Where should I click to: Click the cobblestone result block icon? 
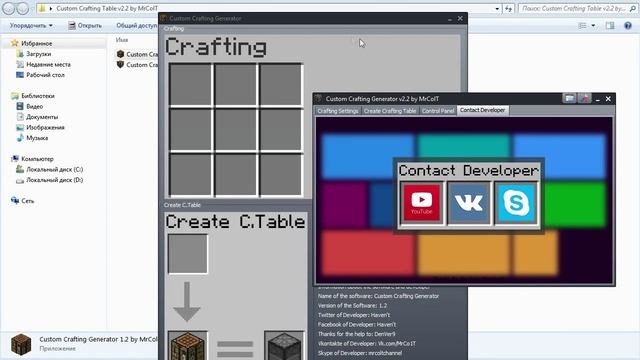click(284, 346)
